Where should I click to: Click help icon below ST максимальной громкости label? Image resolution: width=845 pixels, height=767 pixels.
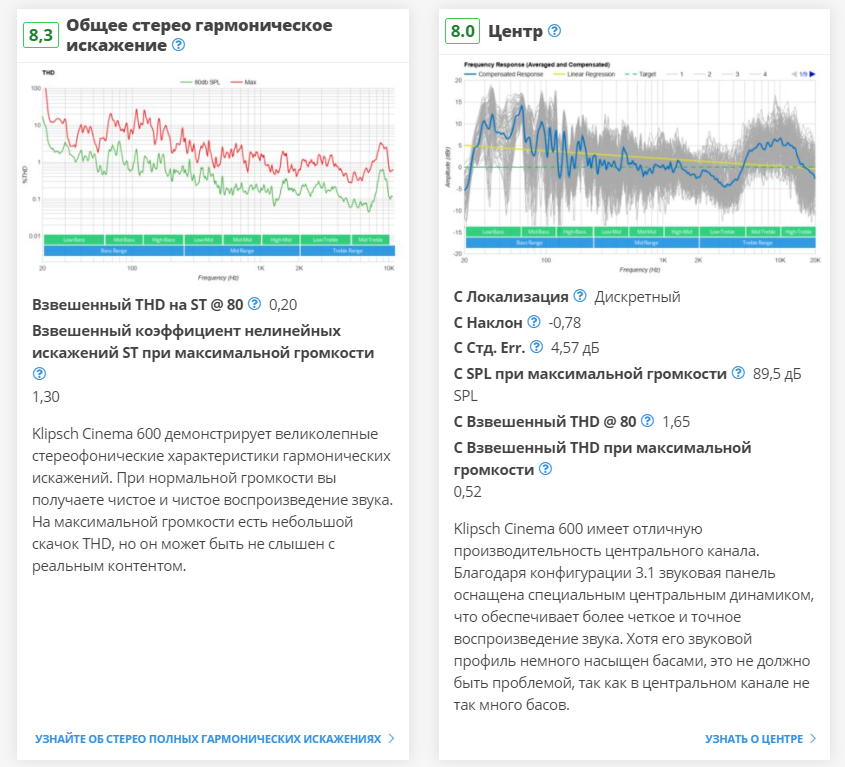click(39, 374)
